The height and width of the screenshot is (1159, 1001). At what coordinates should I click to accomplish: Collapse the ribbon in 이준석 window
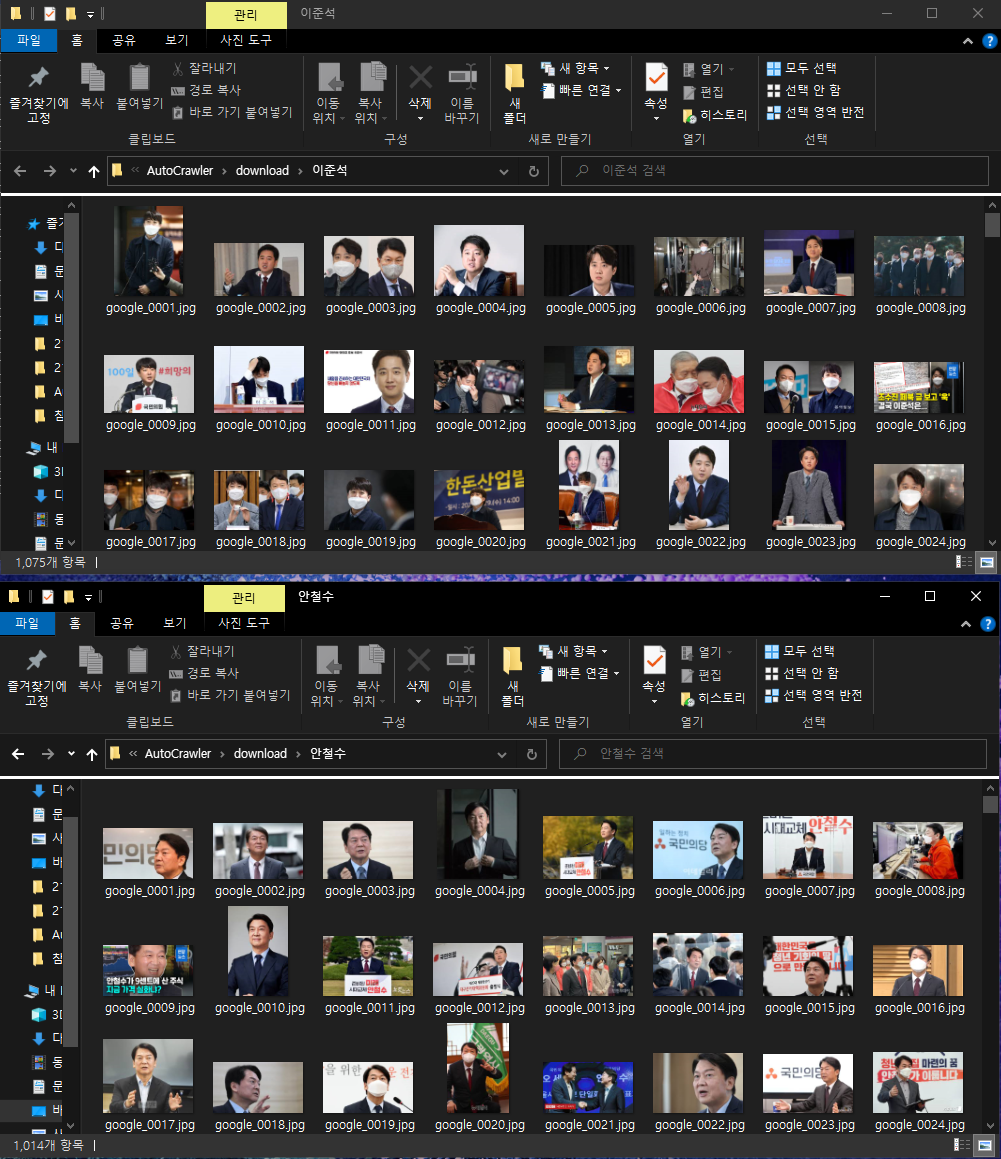967,41
